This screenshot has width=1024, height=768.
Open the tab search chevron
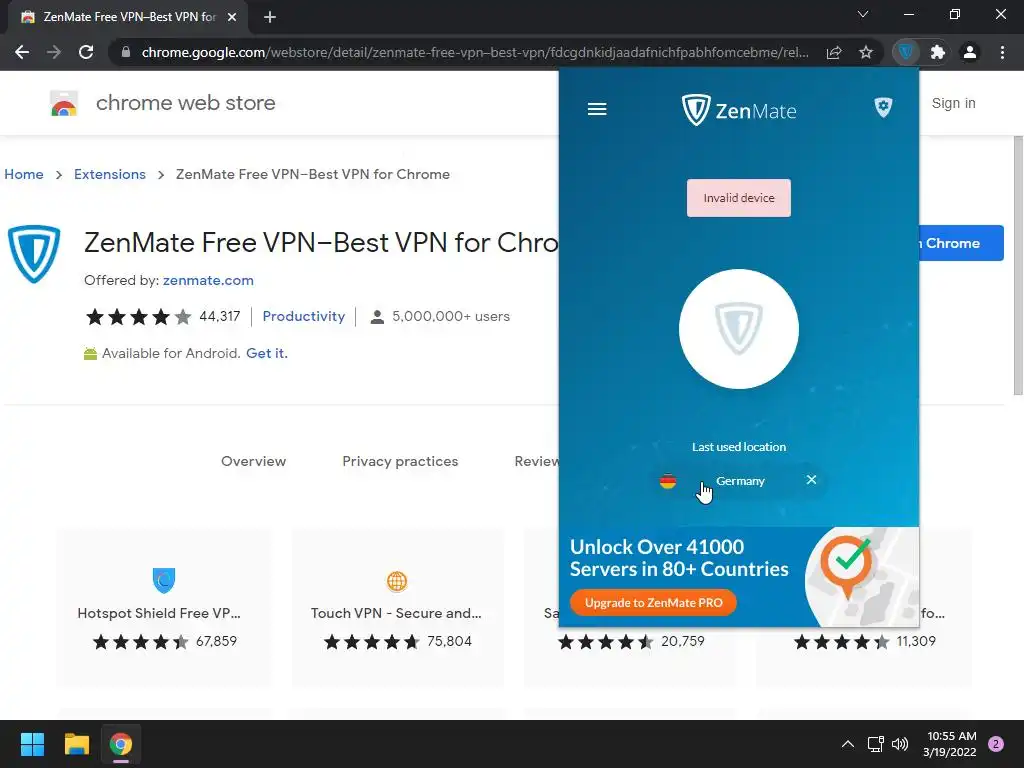863,14
